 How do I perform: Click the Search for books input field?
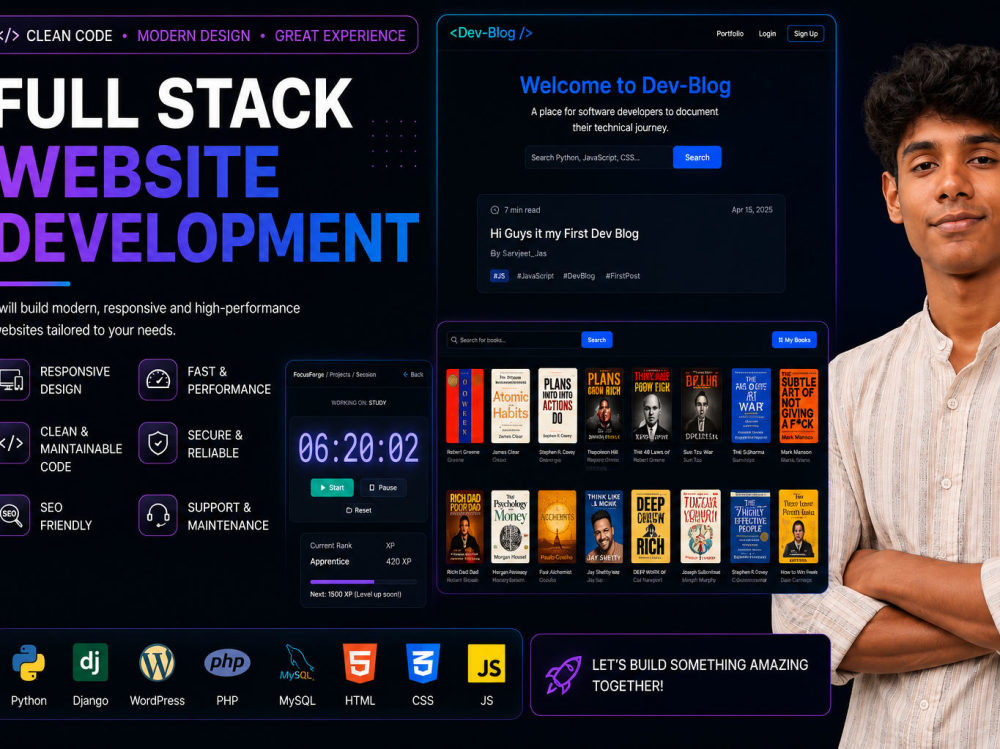514,340
